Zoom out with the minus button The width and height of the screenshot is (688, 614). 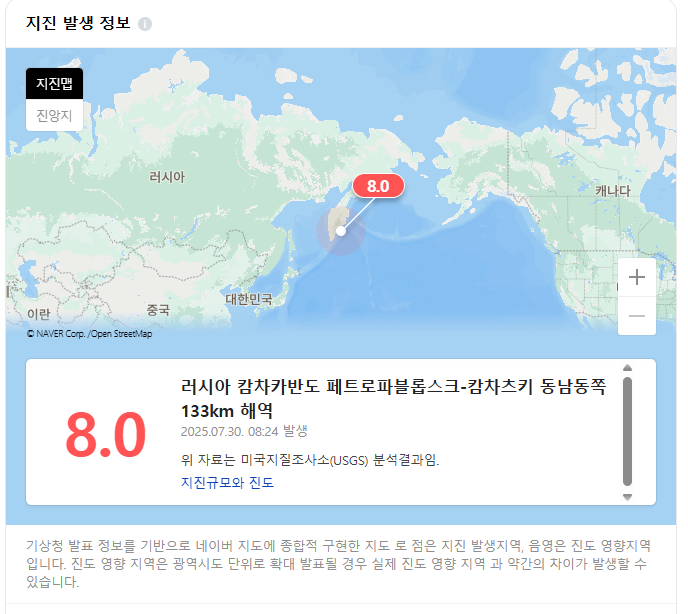coord(637,316)
